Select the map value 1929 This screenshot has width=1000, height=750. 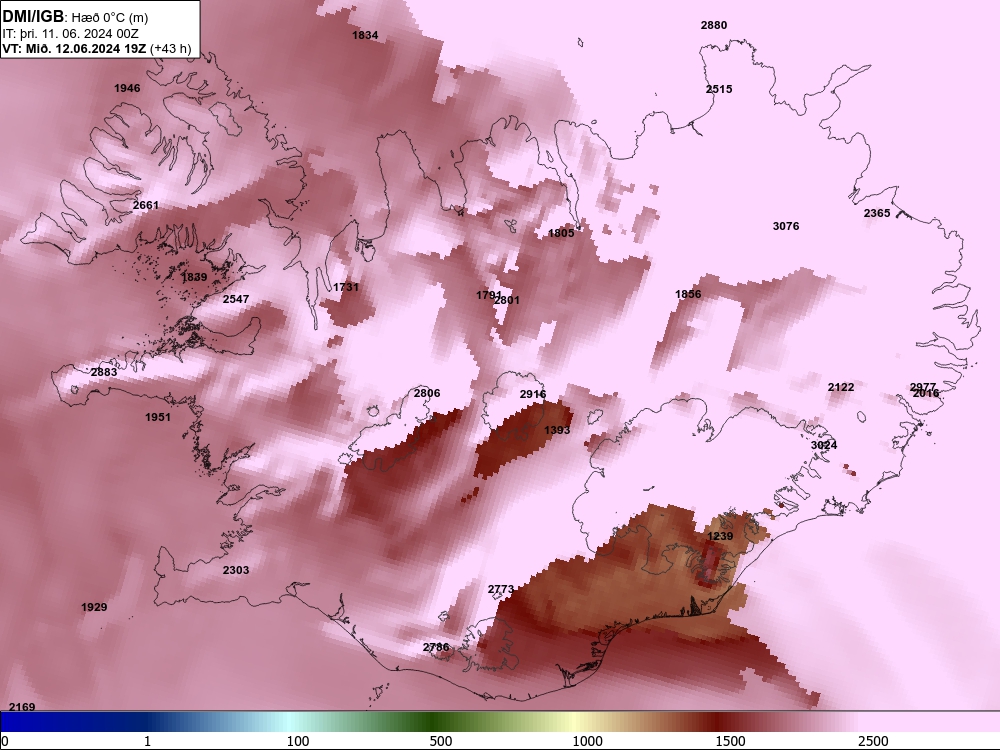tap(94, 607)
